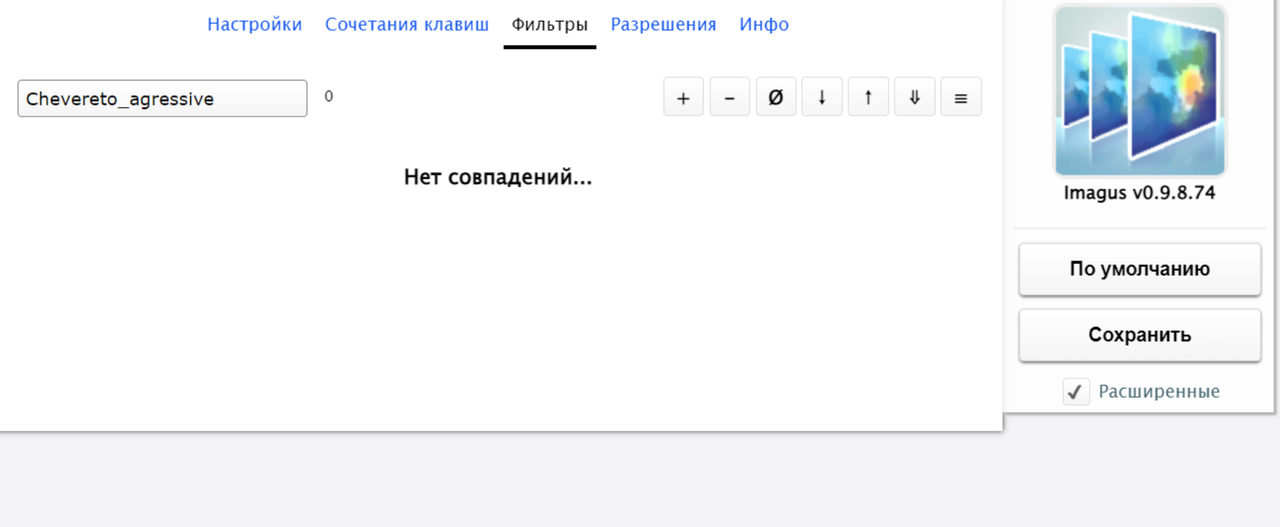
Task: Click the minus remove-filter icon
Action: click(x=730, y=98)
